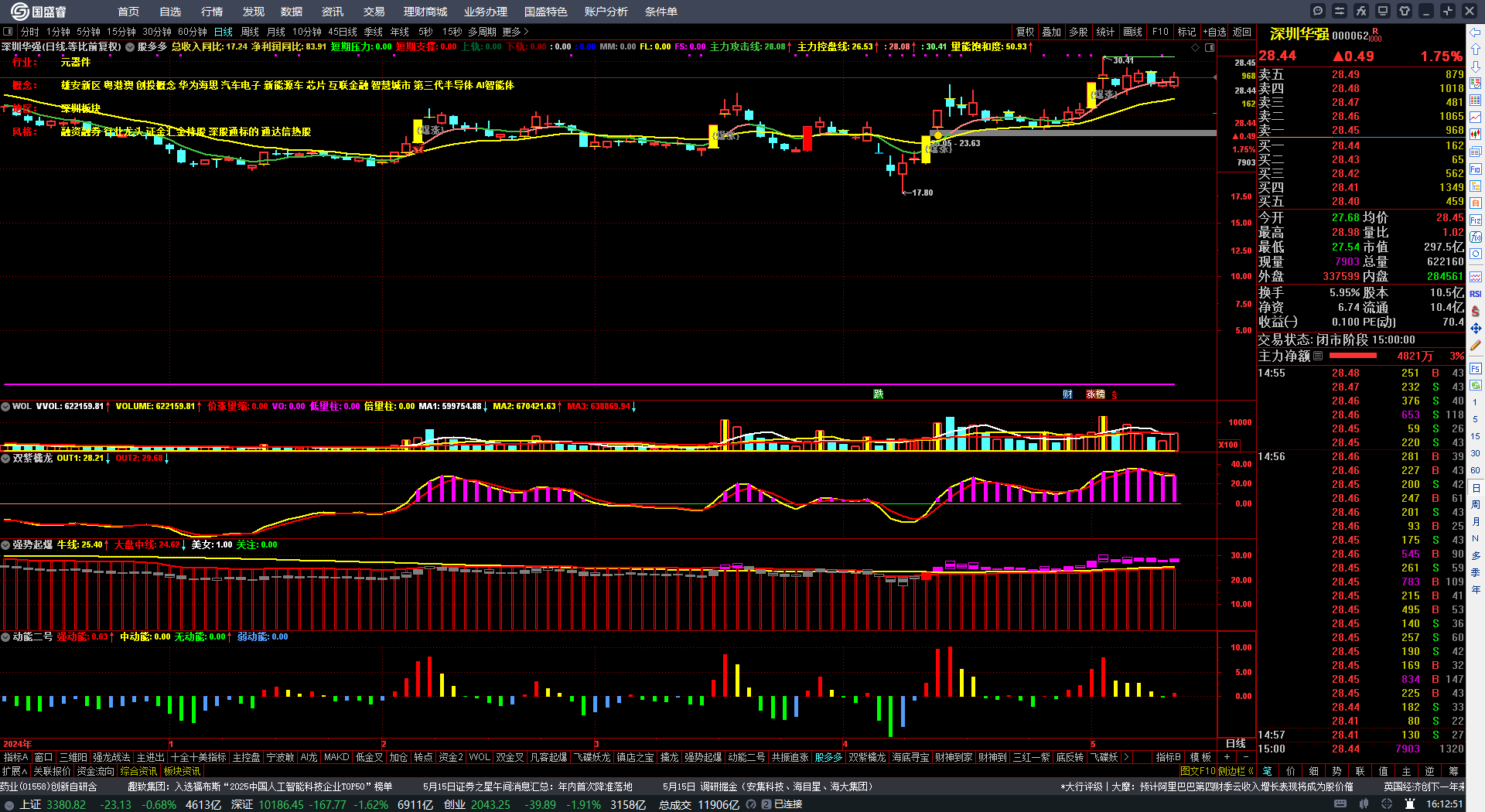This screenshot has width=1485, height=812.
Task: Add stock with the +自选 button
Action: point(1215,32)
